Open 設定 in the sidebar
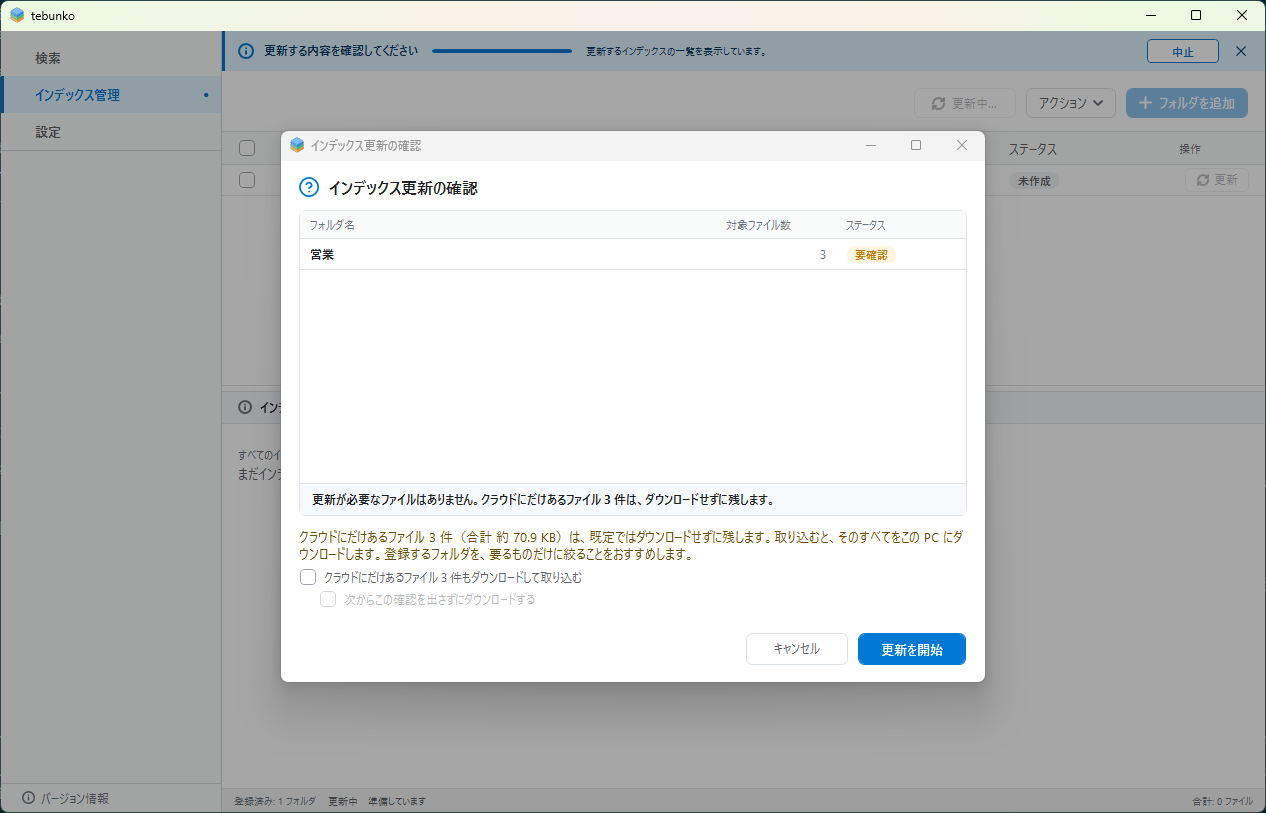The height and width of the screenshot is (813, 1266). pos(111,132)
